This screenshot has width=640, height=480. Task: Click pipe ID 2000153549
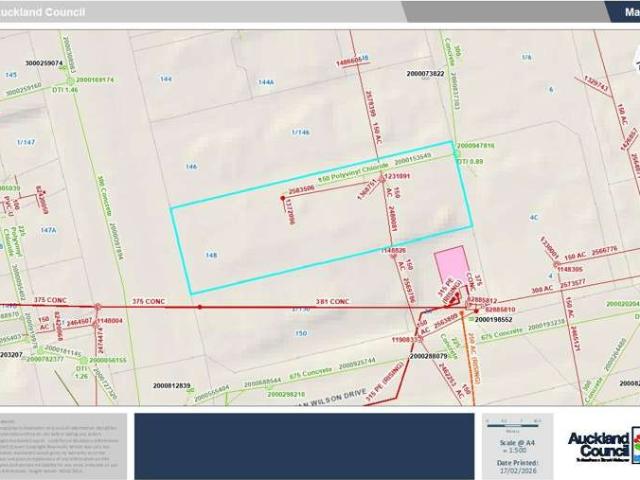click(413, 158)
